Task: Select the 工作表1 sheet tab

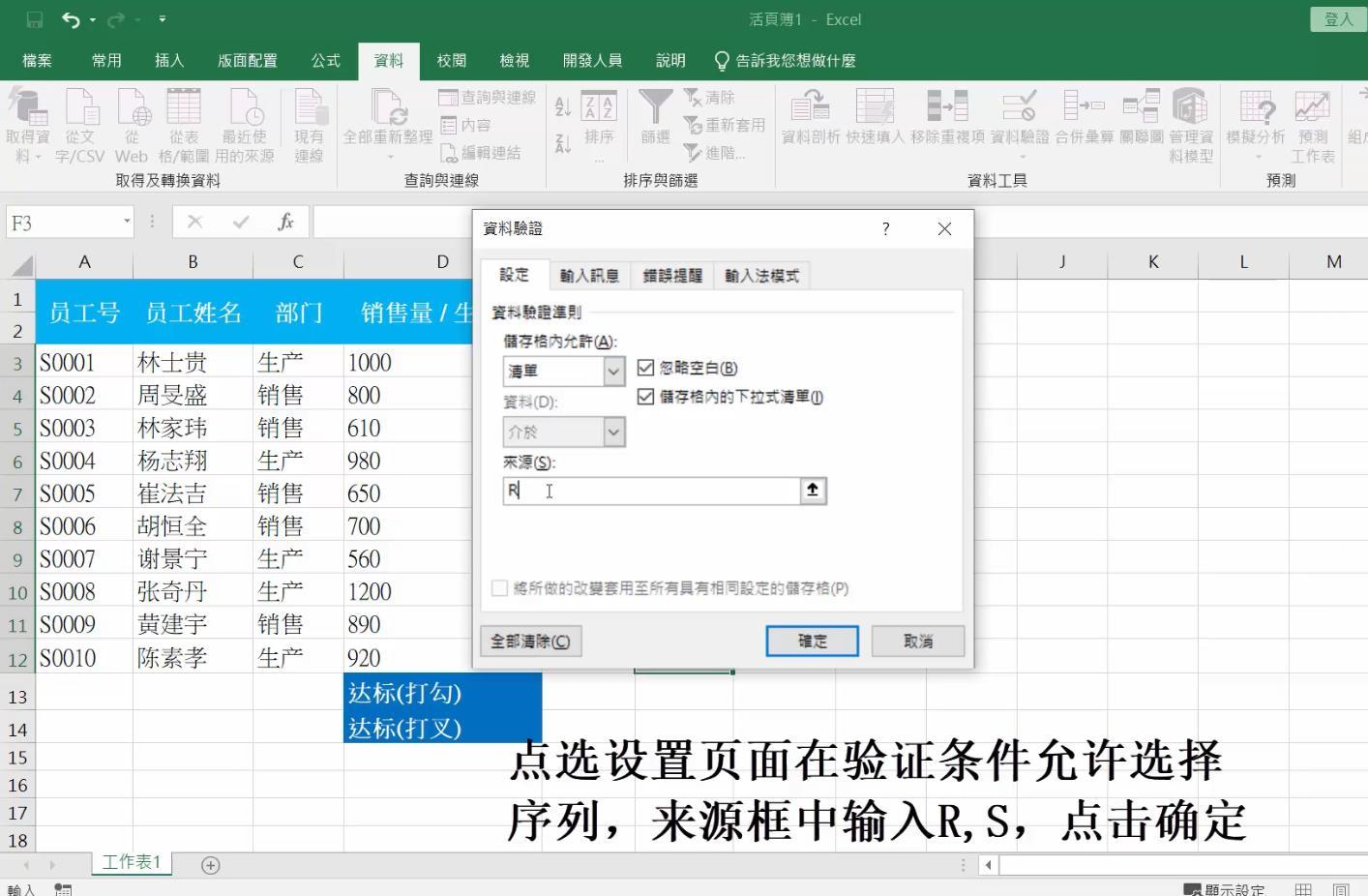Action: [131, 861]
